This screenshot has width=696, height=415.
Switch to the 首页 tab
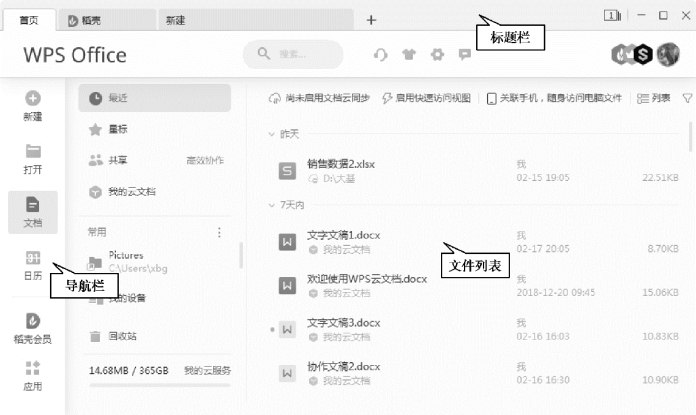(x=29, y=20)
